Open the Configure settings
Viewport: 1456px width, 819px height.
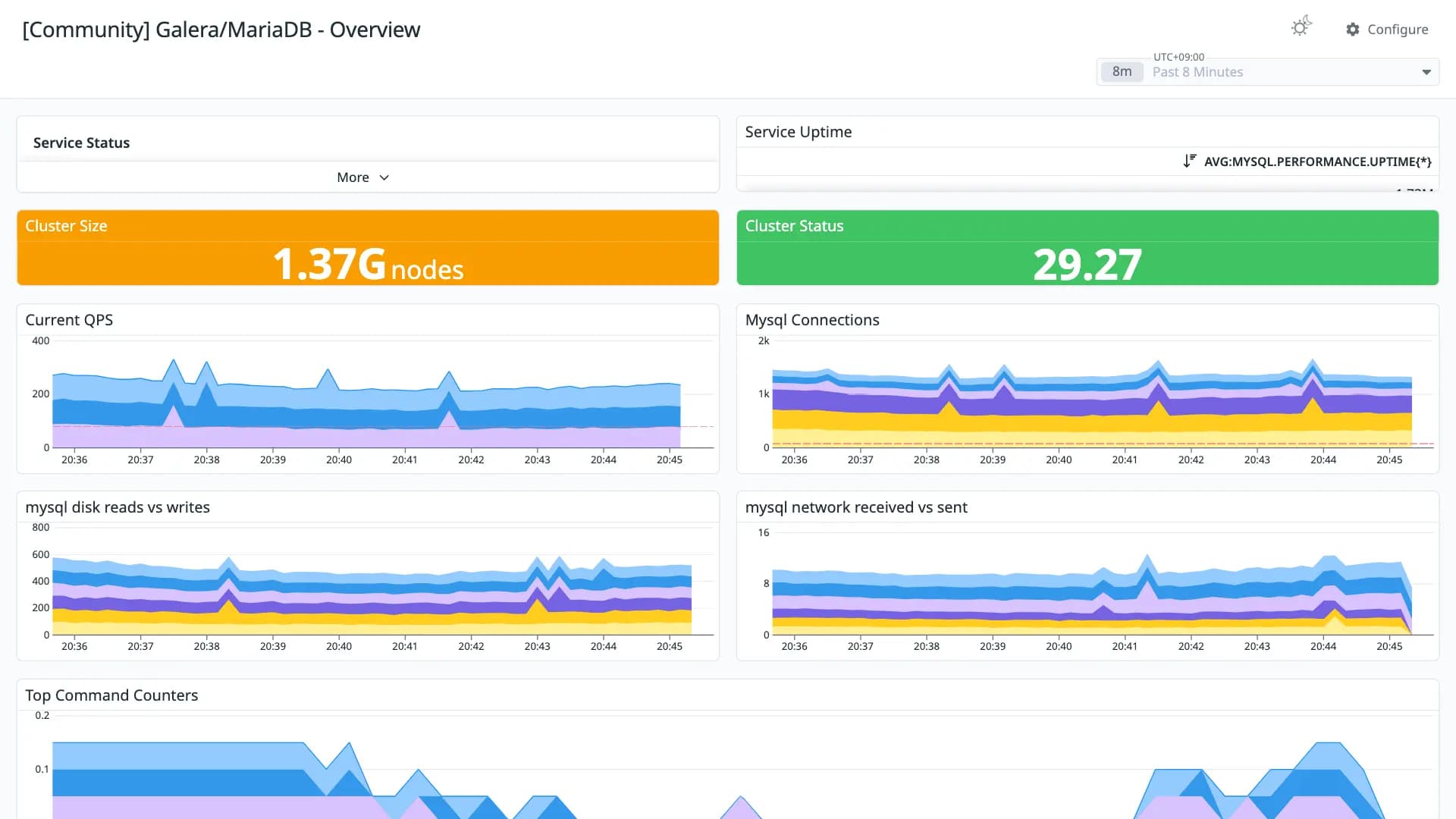[x=1387, y=29]
